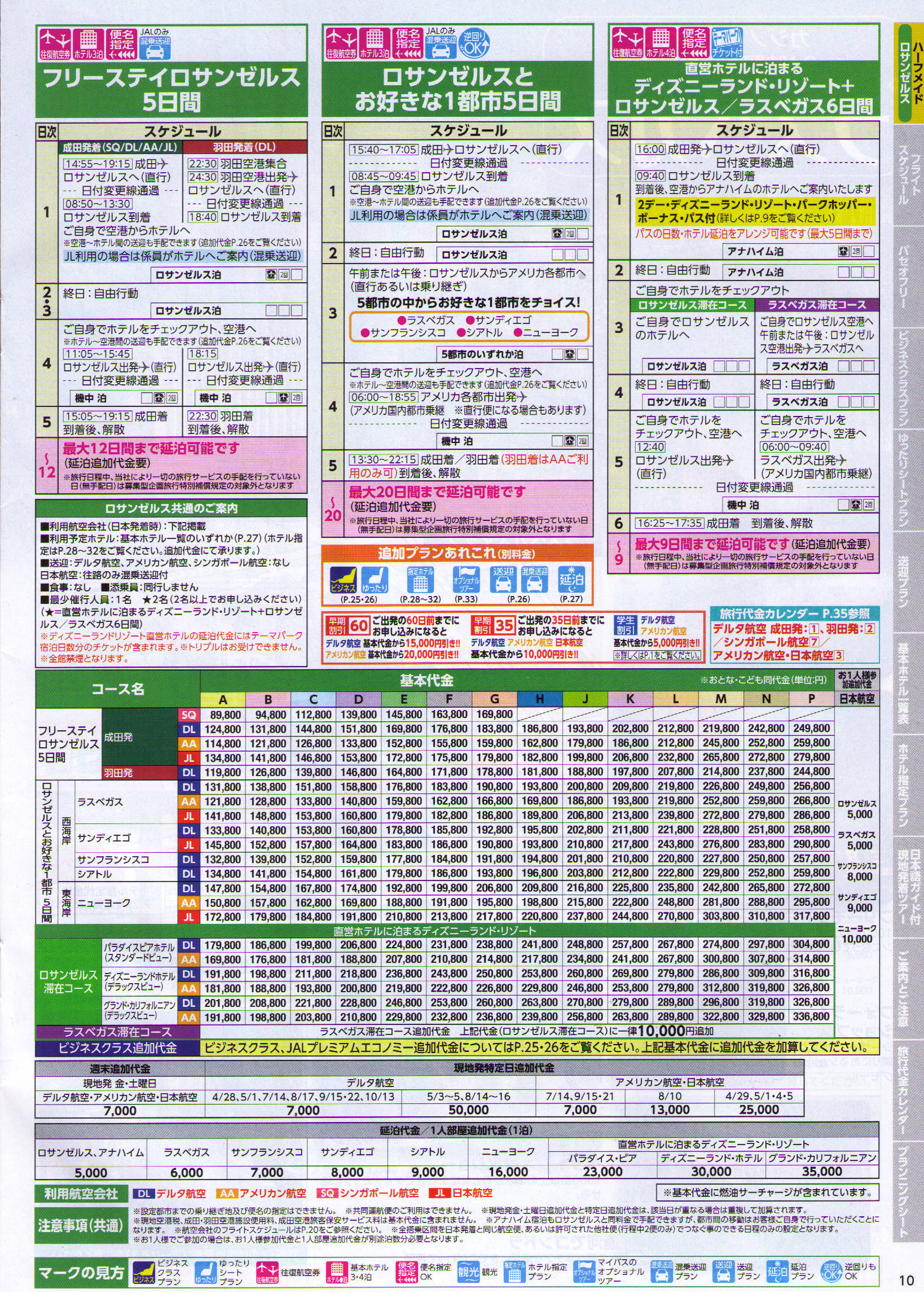This screenshot has height=1293, width=924.
Task: Click オプショナルツアー flag icon in 追加プランあれこれ
Action: point(465,580)
